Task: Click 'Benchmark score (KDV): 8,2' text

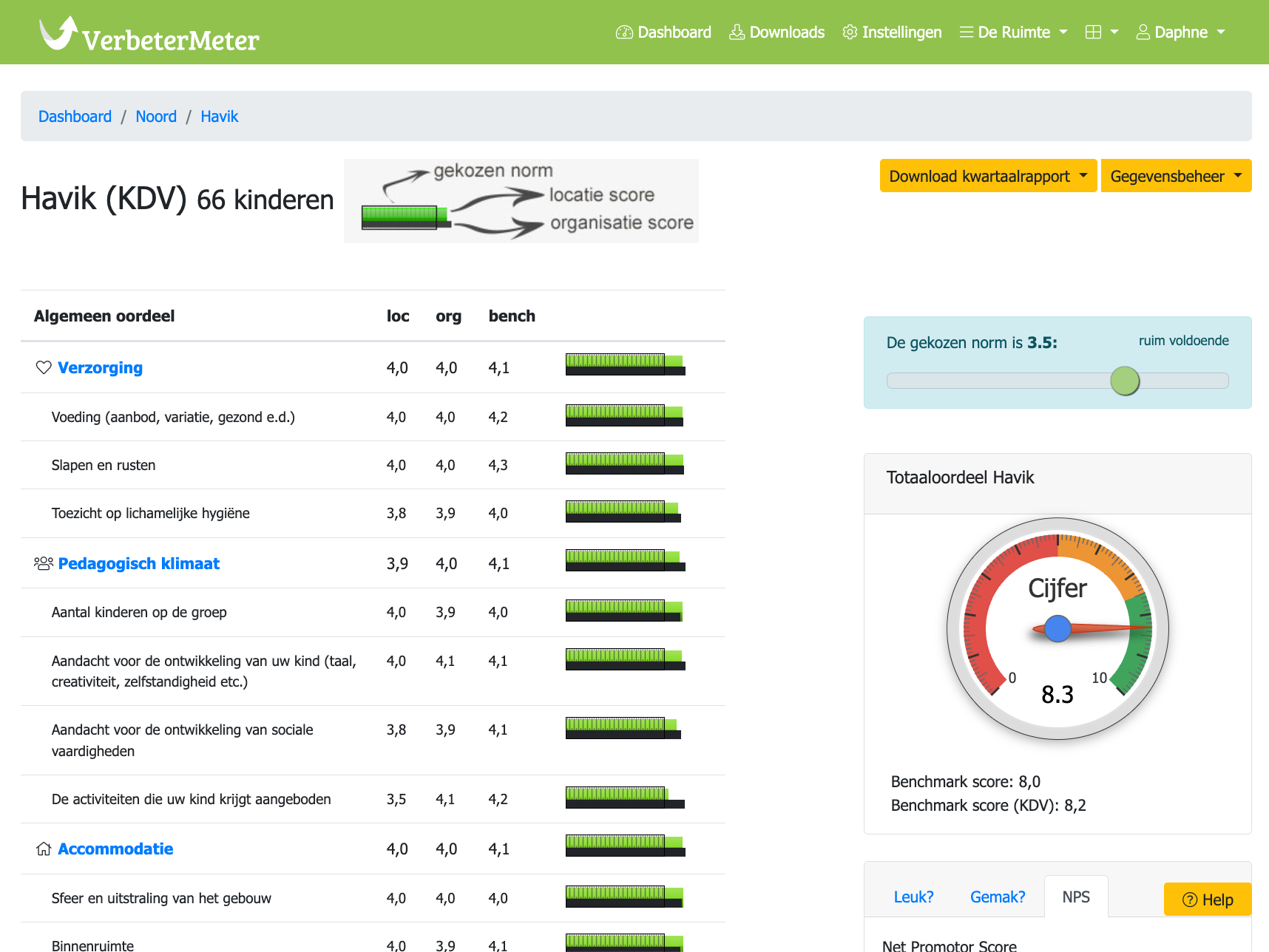Action: [989, 805]
